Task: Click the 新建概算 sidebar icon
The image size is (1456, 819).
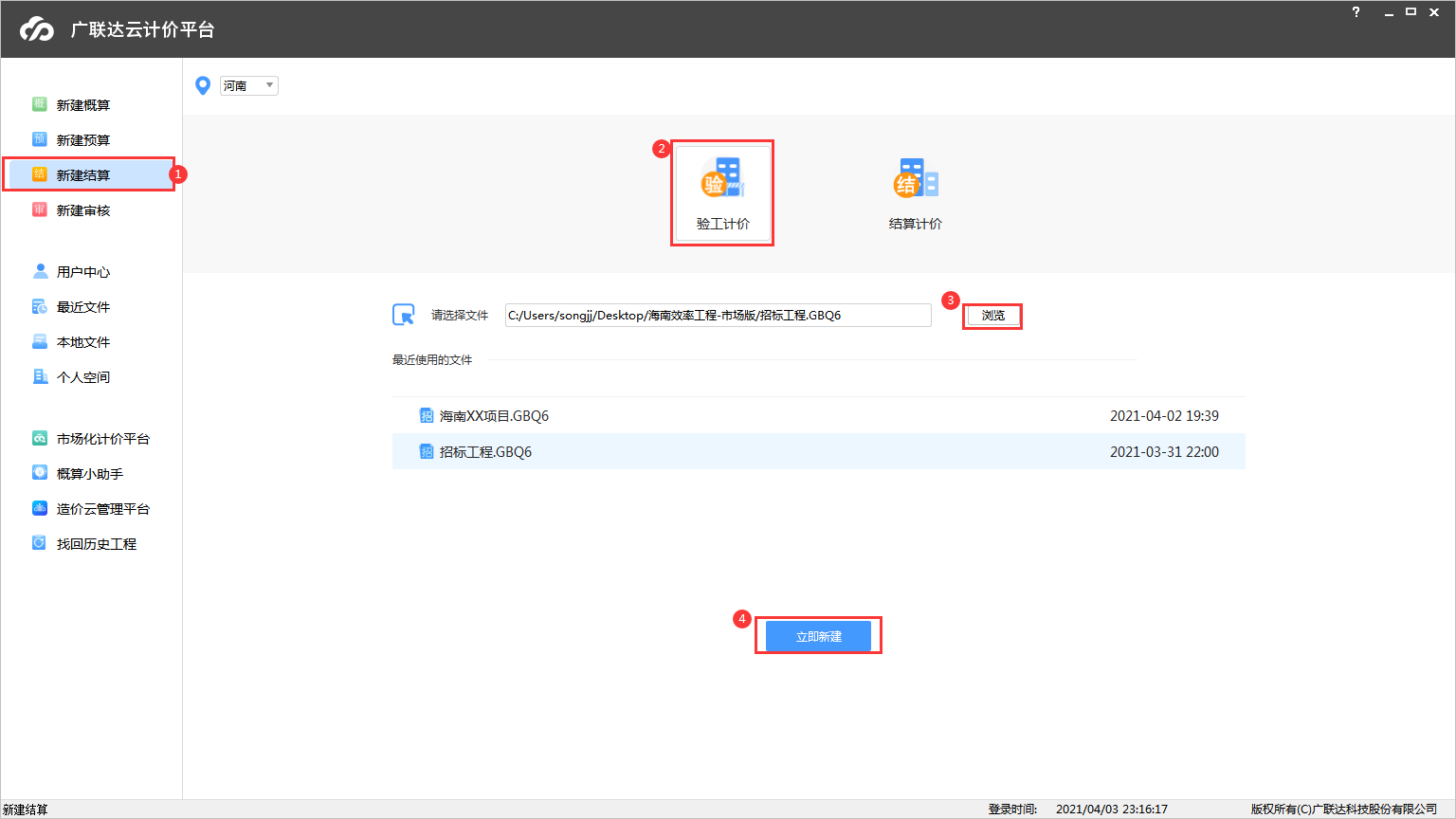Action: pyautogui.click(x=40, y=104)
